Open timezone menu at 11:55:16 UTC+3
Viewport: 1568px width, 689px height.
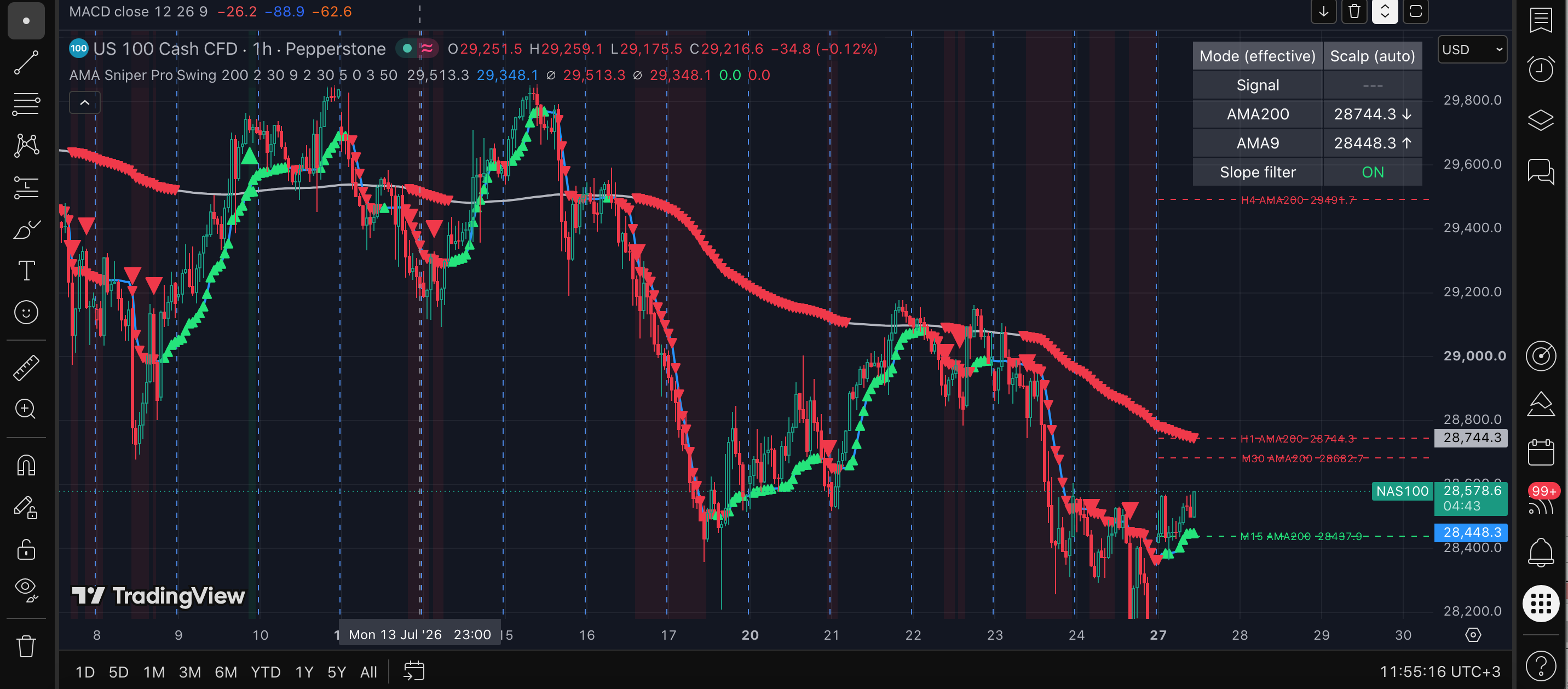pos(1439,672)
